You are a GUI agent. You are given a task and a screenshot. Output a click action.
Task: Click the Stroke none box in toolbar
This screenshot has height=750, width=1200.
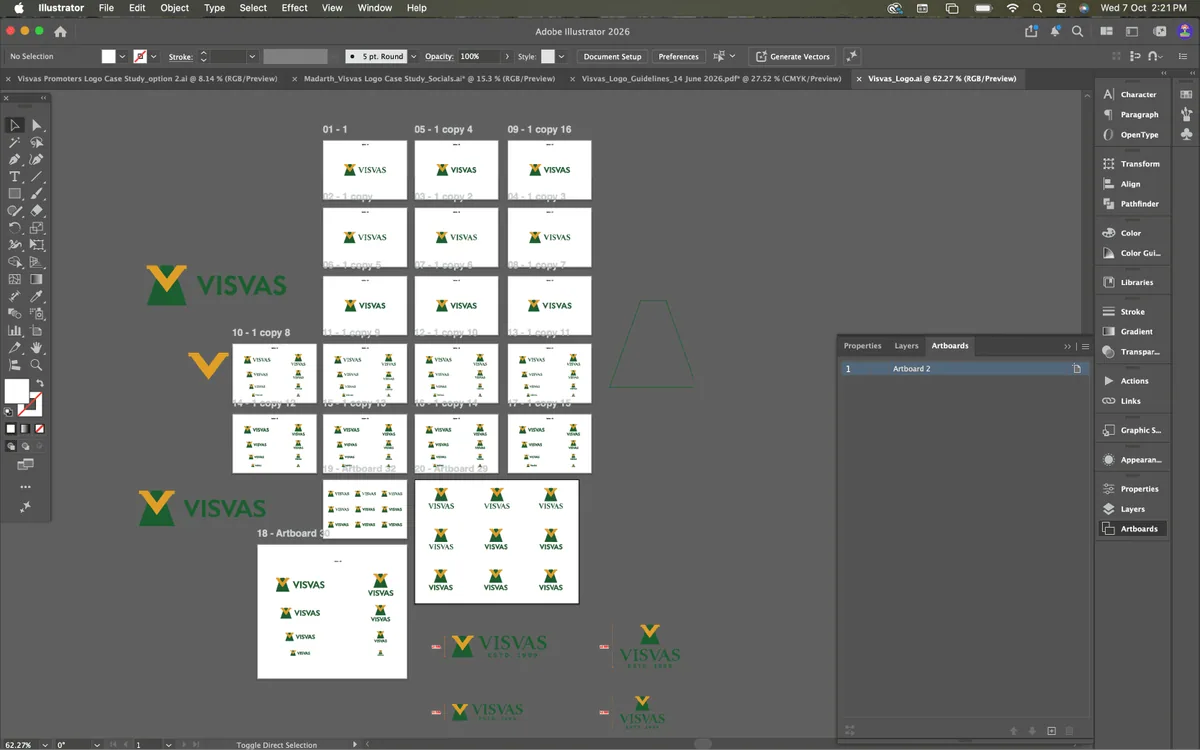pos(32,404)
